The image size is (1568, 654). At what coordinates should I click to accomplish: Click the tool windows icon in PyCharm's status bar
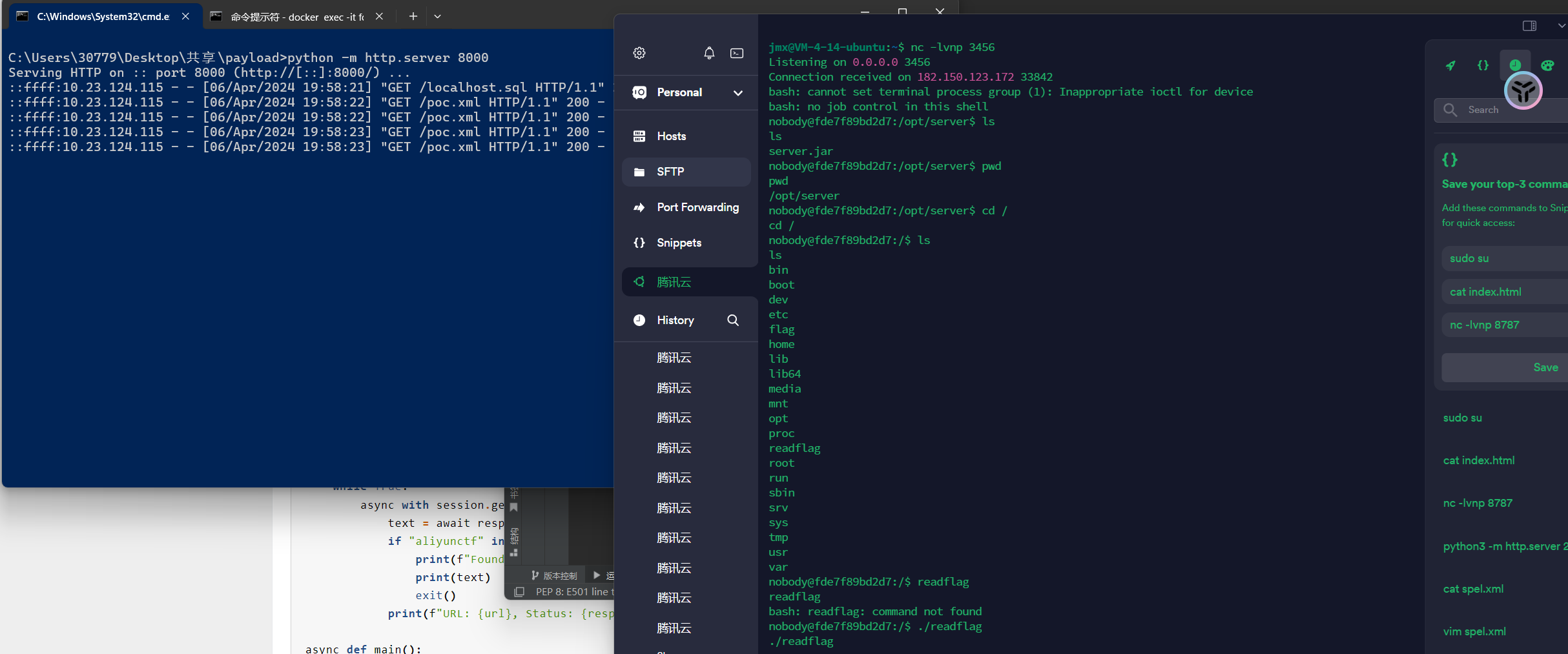click(x=519, y=592)
